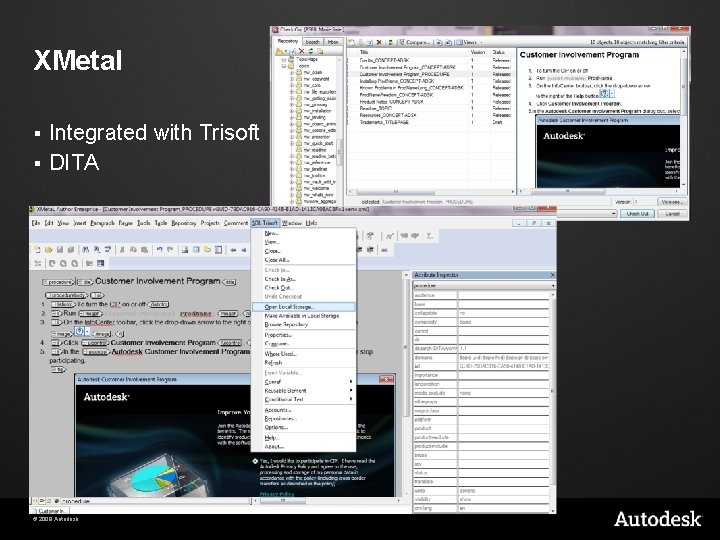Click the Undo arrow icon in XMetal toolbar
Image resolution: width=720 pixels, height=540 pixels.
click(159, 250)
